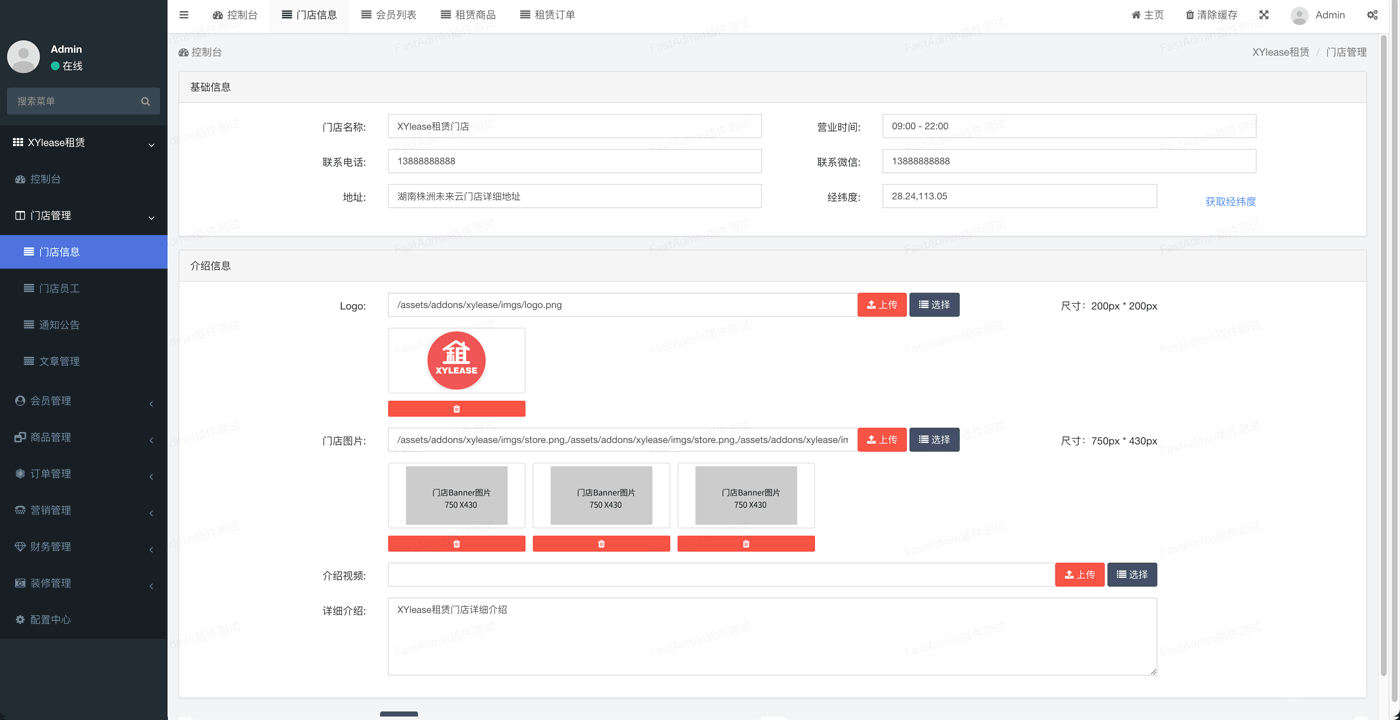Expand the 会员管理 sidebar section
Viewport: 1400px width, 720px height.
pyautogui.click(x=84, y=401)
